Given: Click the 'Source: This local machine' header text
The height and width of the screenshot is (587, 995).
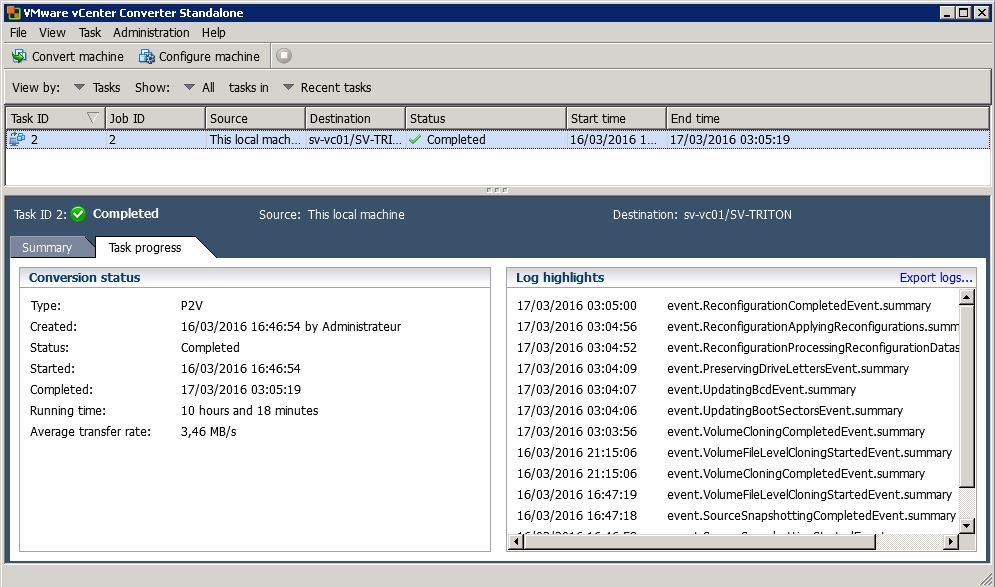Looking at the screenshot, I should (x=331, y=214).
